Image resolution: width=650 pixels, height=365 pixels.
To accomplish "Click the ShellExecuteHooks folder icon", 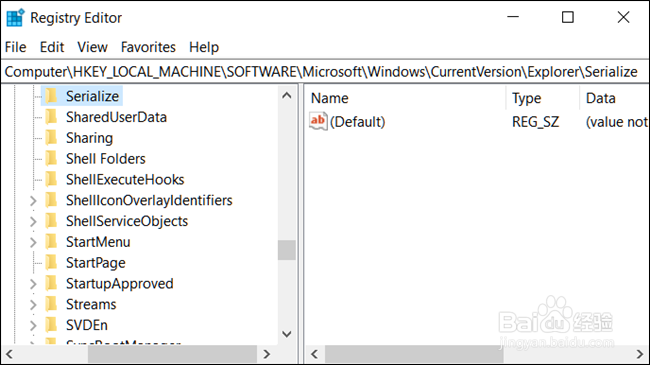I will point(51,179).
